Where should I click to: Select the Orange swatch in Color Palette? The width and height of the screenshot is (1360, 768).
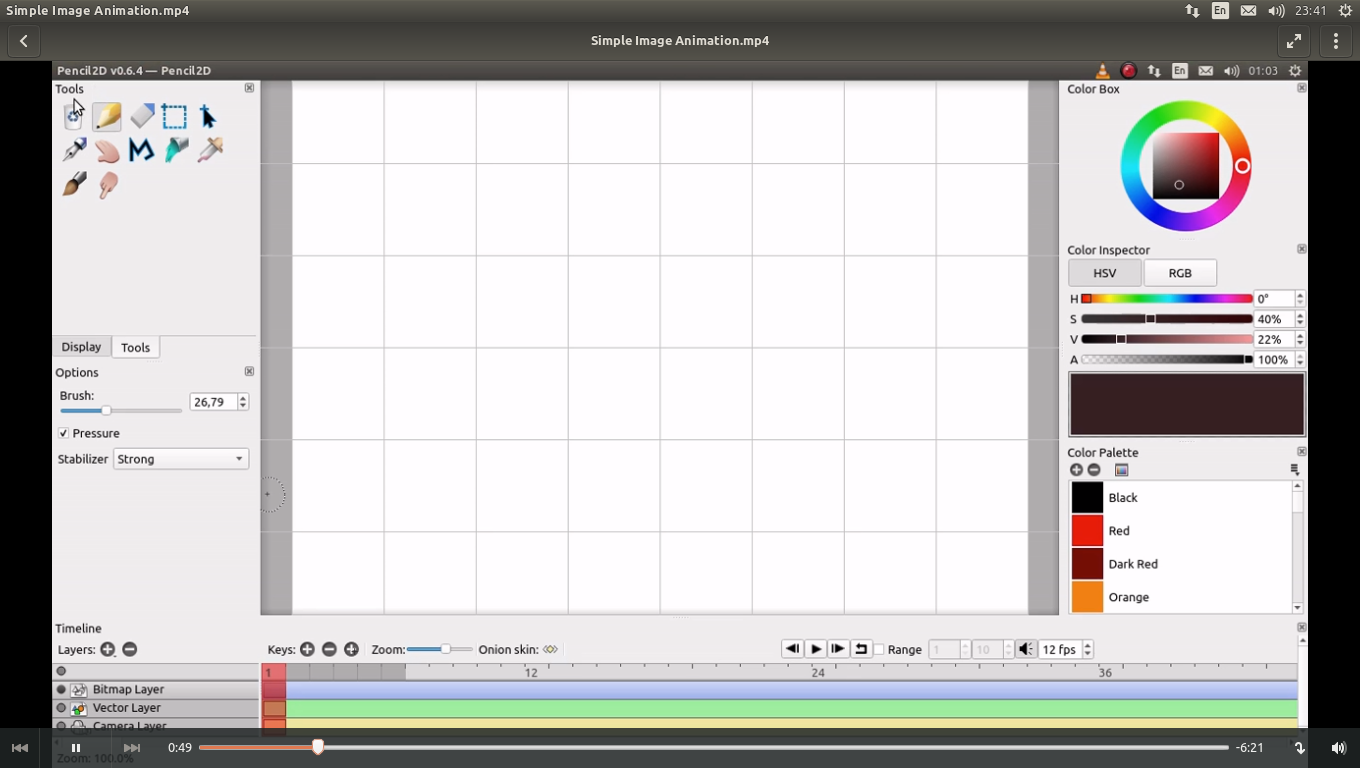pos(1088,597)
